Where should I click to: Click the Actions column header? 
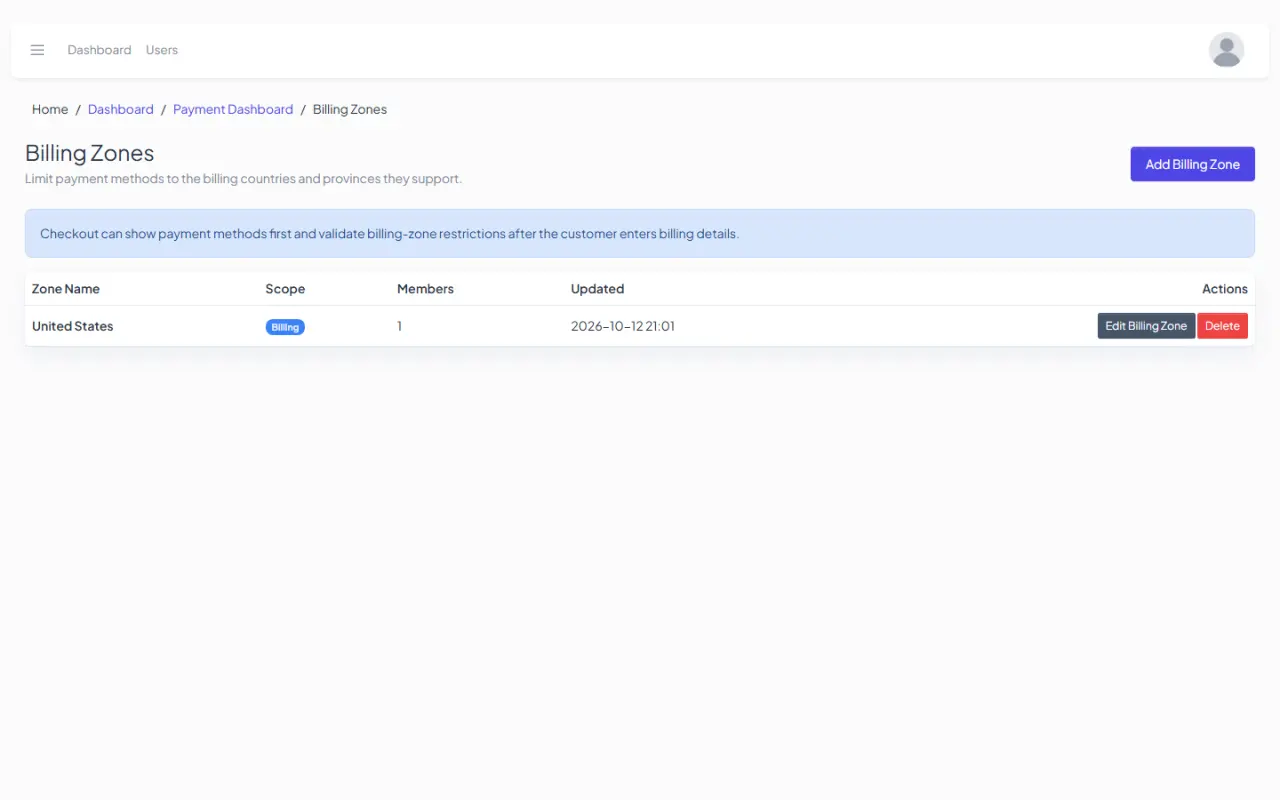[1225, 289]
